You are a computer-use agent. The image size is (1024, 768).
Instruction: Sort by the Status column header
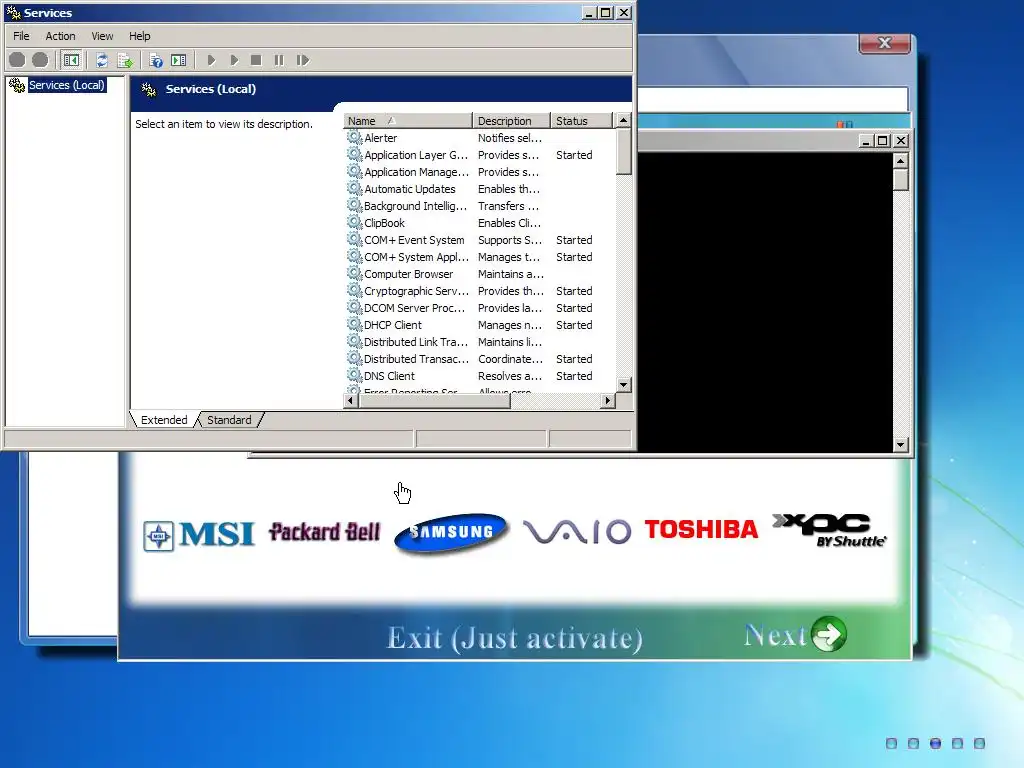581,121
